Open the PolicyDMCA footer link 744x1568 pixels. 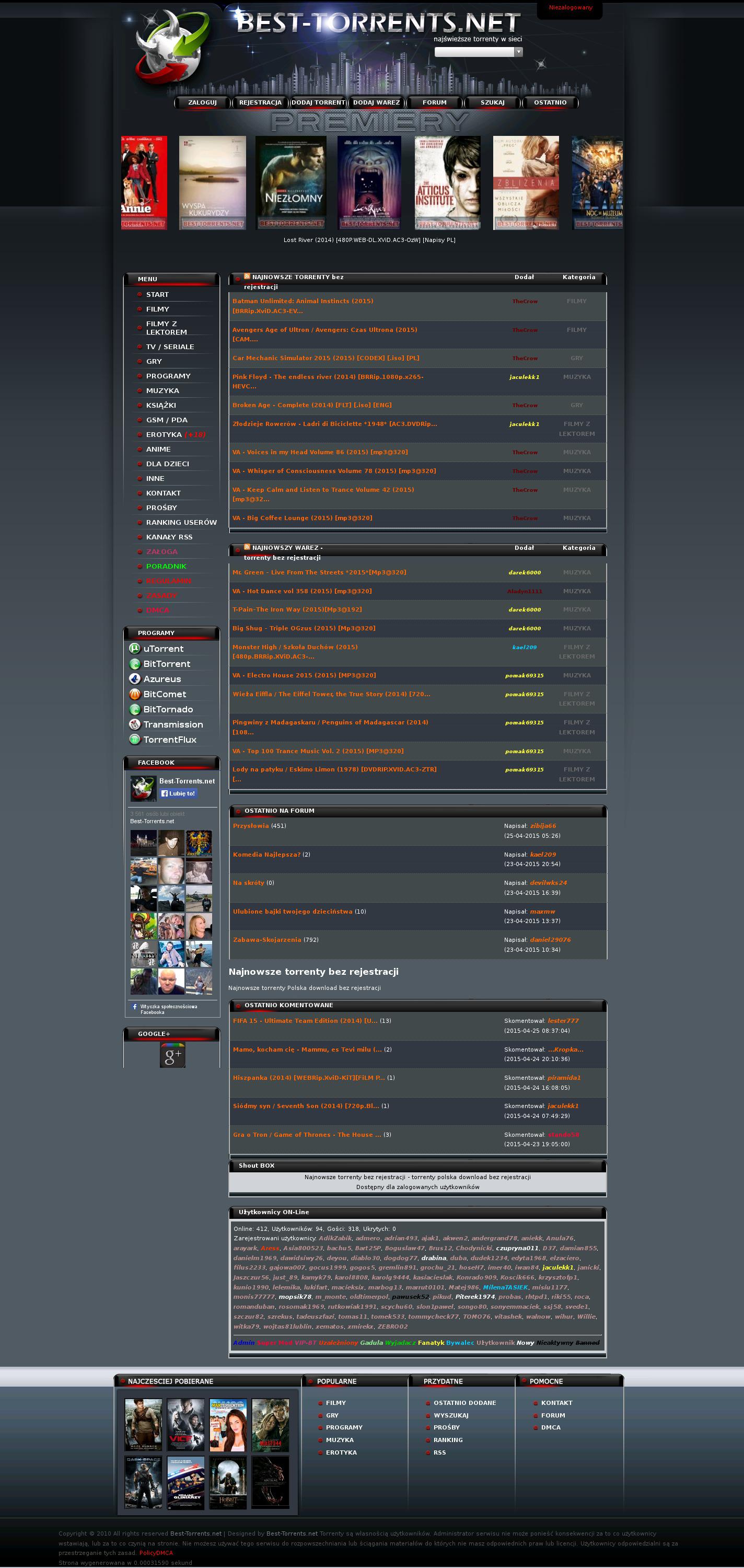[x=156, y=1553]
